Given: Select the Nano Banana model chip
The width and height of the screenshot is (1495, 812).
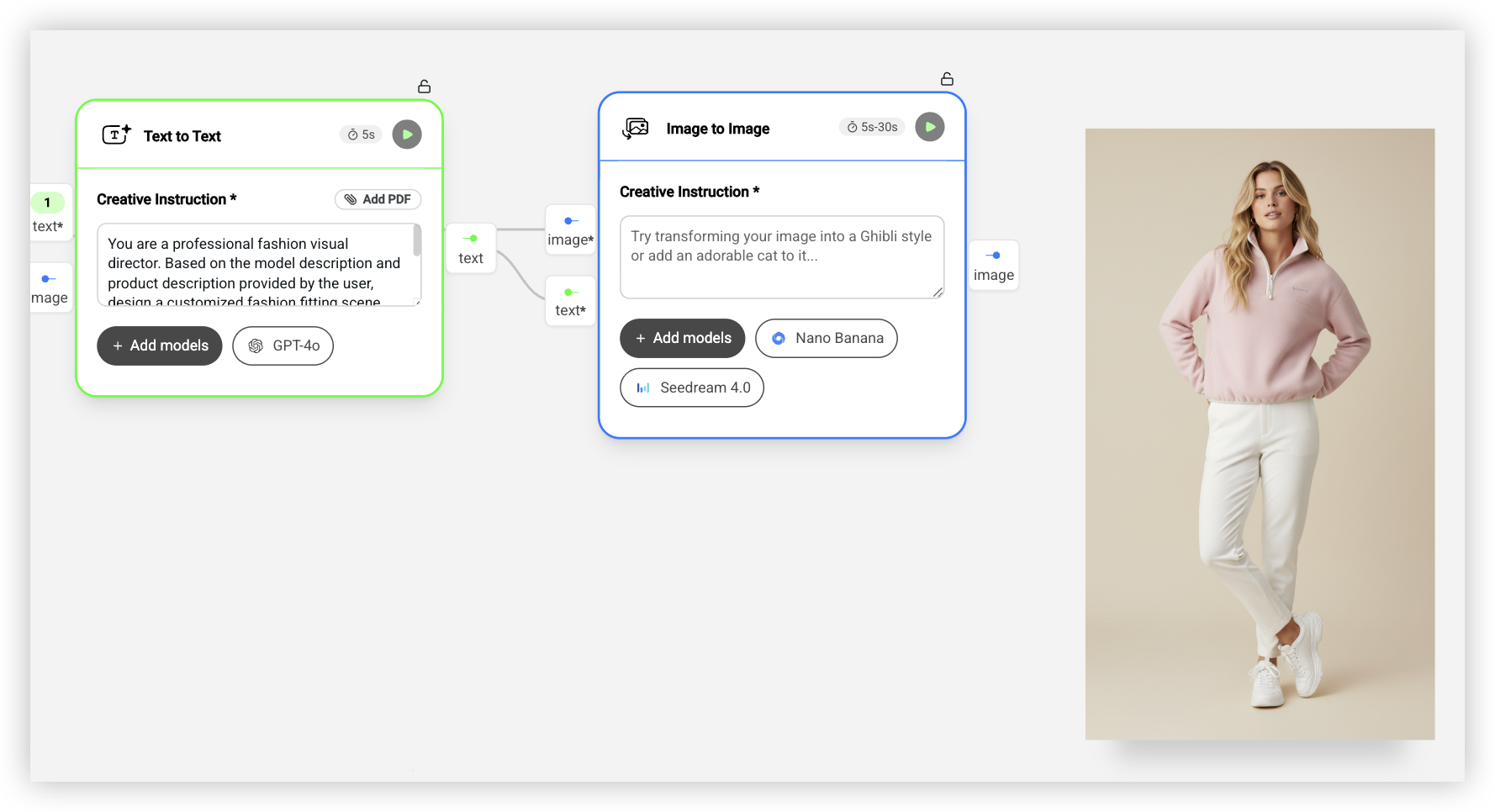Looking at the screenshot, I should 827,338.
